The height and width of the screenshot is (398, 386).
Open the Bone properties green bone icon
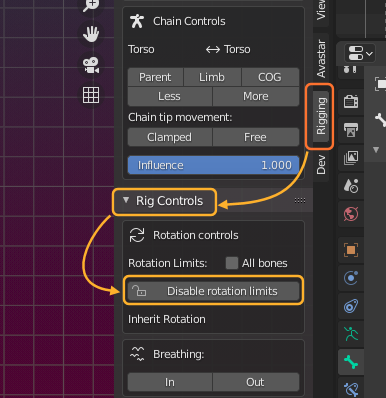[351, 362]
